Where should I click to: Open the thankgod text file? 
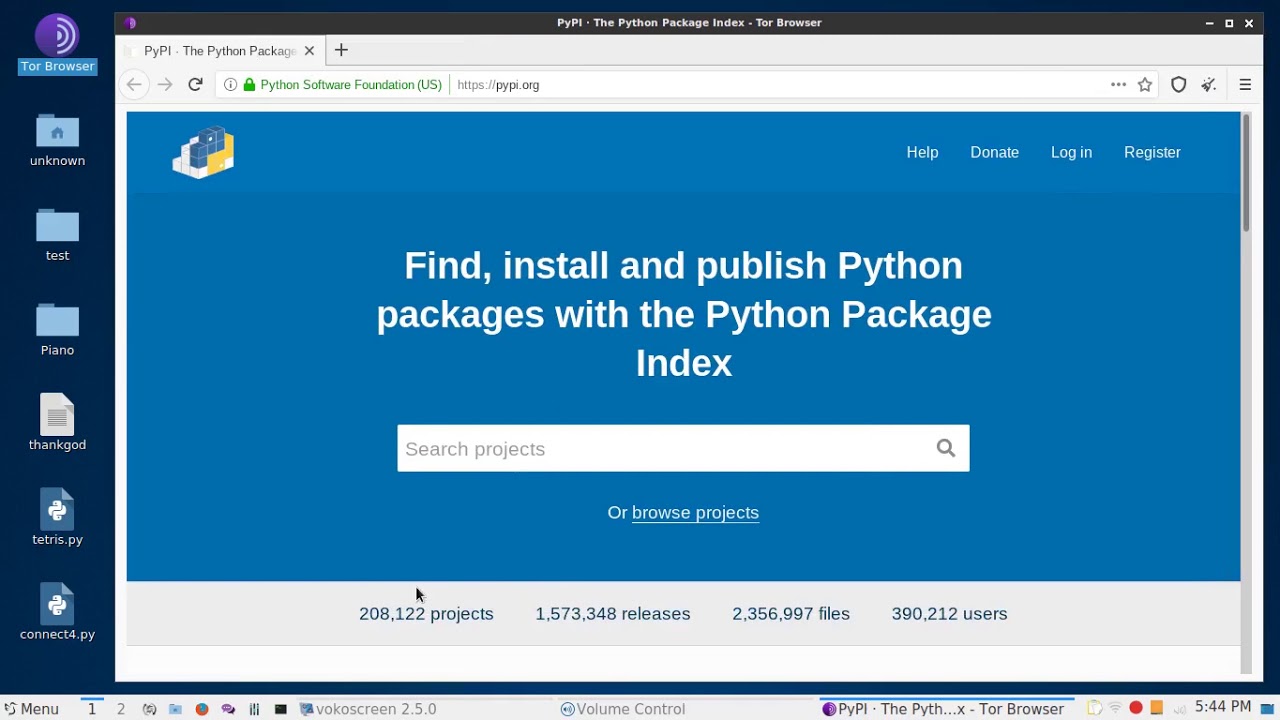click(57, 422)
